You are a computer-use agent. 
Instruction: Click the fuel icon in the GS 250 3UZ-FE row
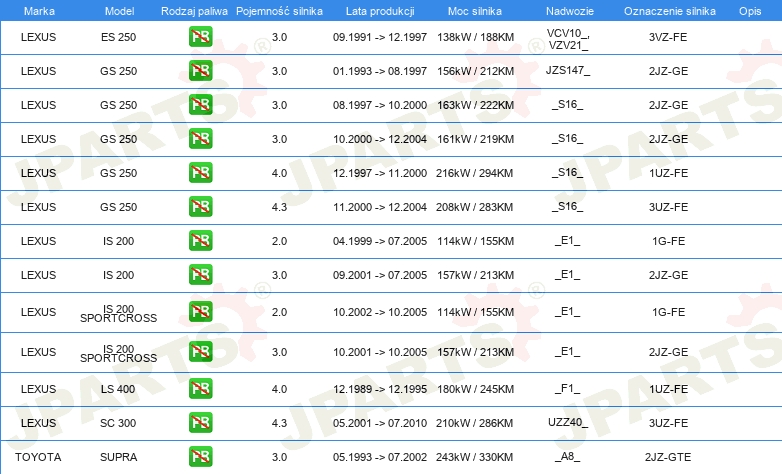[x=200, y=207]
